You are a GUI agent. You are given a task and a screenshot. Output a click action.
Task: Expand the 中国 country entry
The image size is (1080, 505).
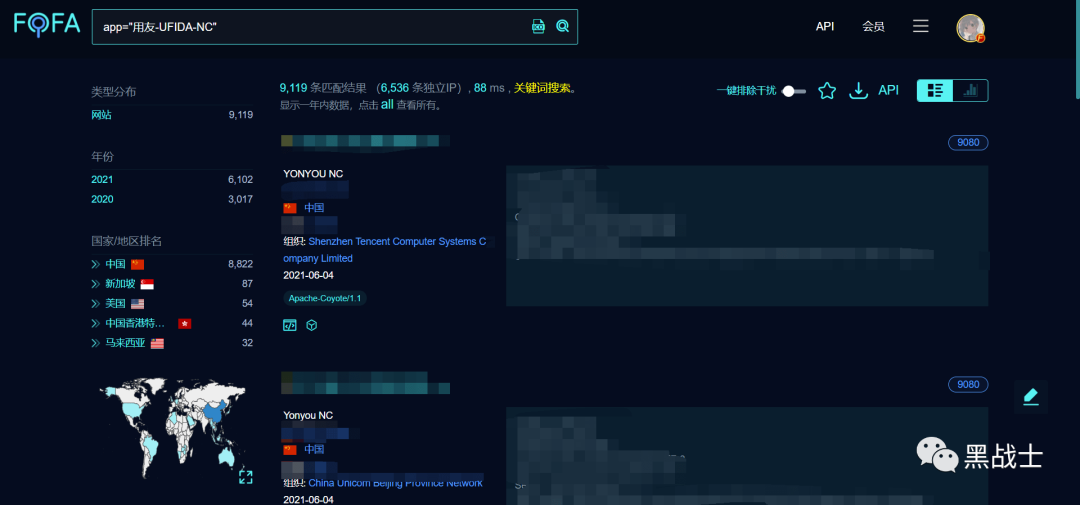pos(96,264)
